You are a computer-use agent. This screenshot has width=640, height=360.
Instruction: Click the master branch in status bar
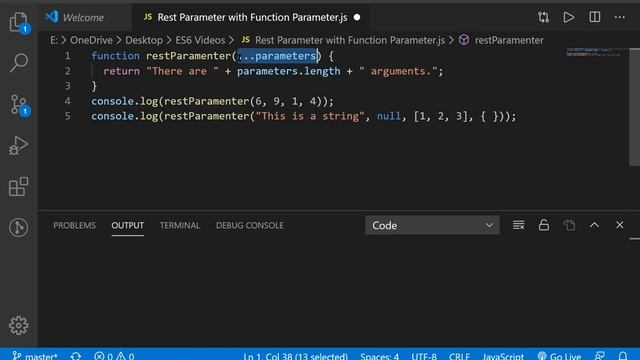35,356
